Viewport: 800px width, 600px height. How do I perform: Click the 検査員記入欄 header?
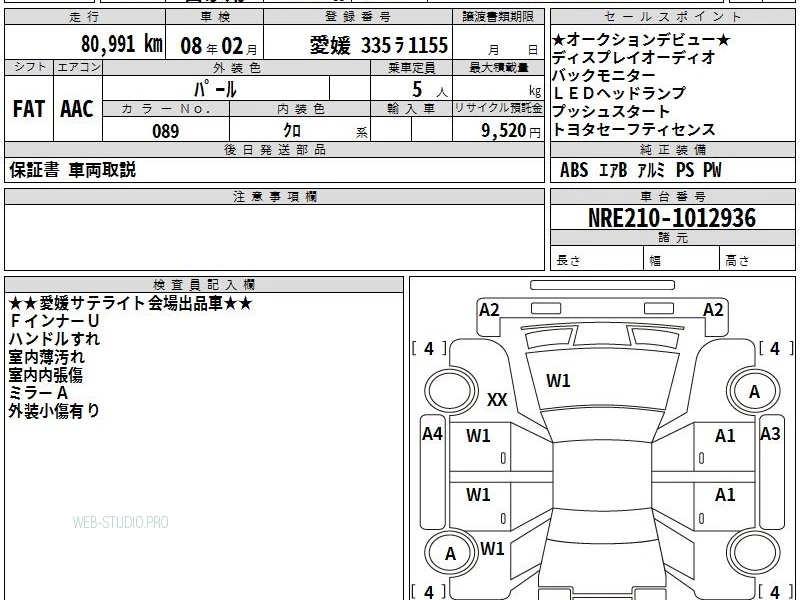204,285
